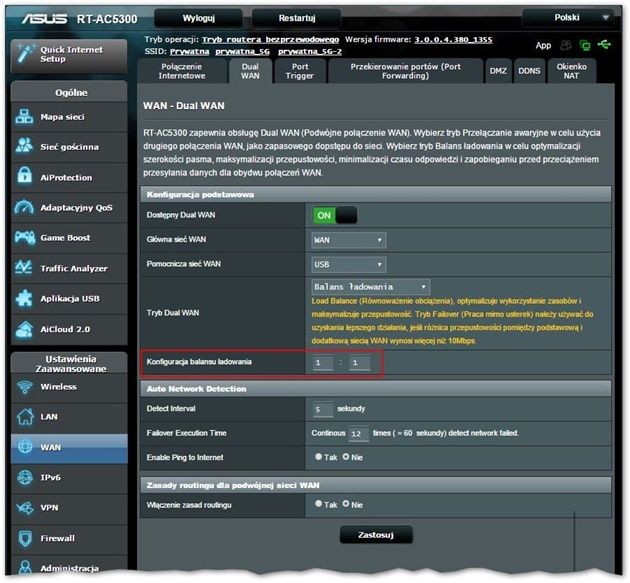Select the Dual WAN tab

pyautogui.click(x=250, y=71)
